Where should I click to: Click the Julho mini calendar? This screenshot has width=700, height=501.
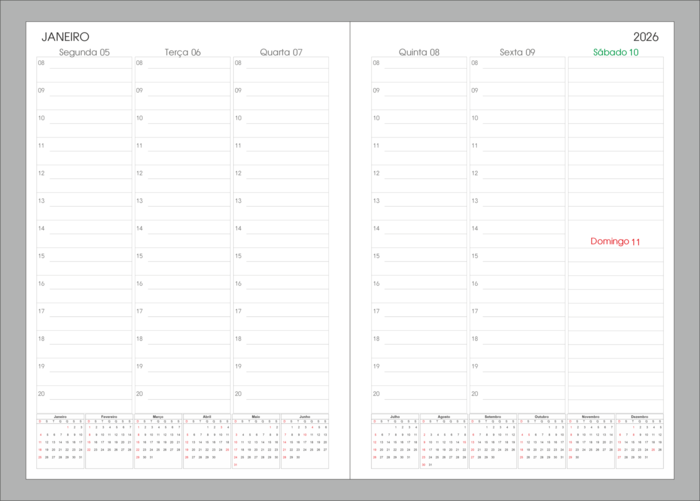(x=395, y=441)
